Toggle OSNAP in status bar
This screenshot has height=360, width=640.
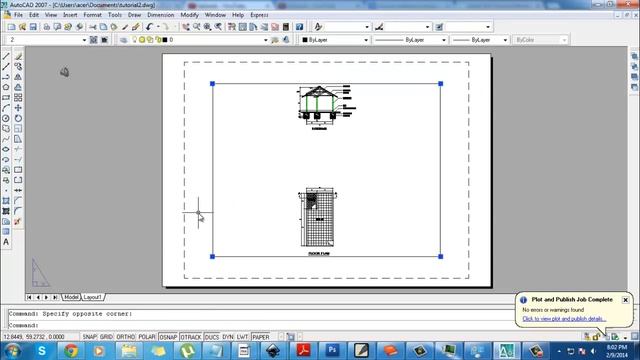click(168, 337)
